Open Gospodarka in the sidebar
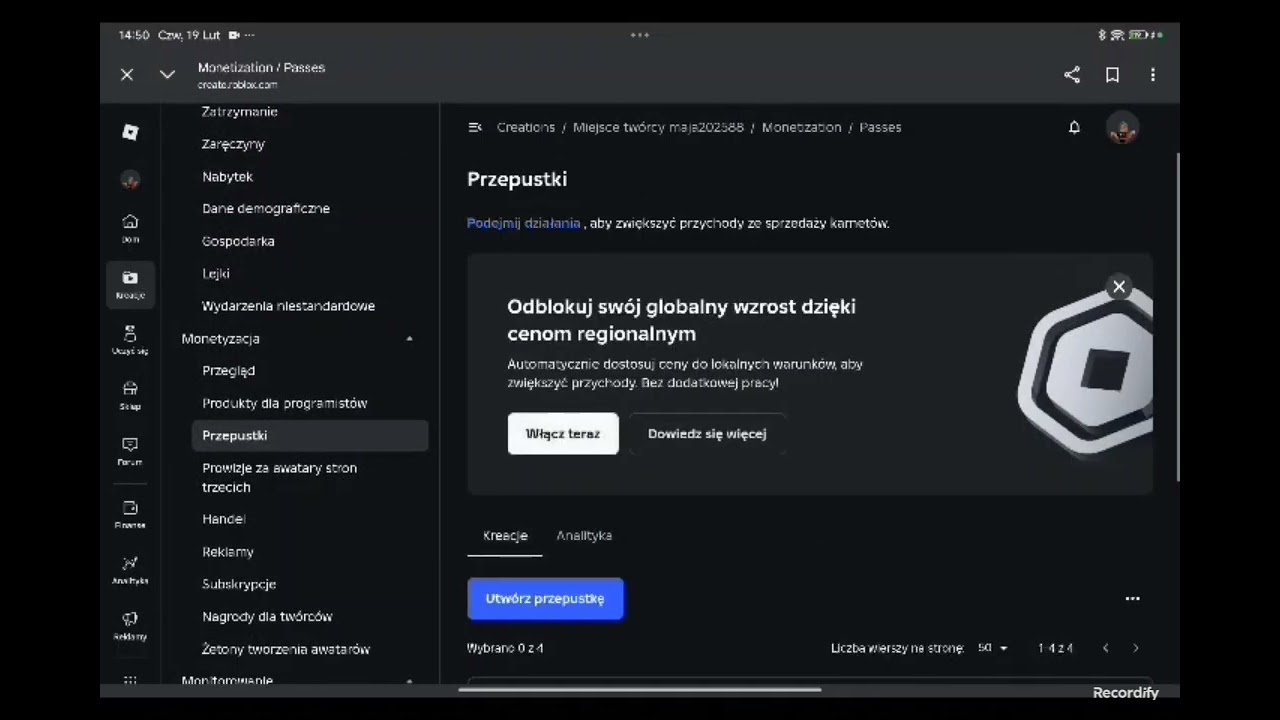This screenshot has height=720, width=1280. coord(238,241)
